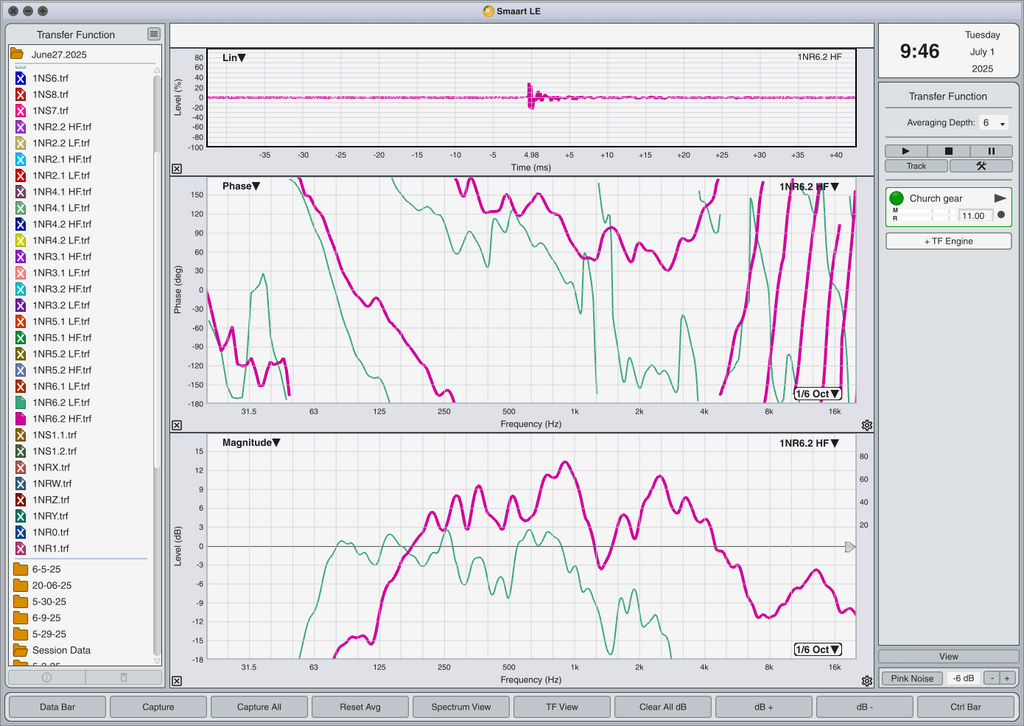Open the Session Data folder

point(52,650)
